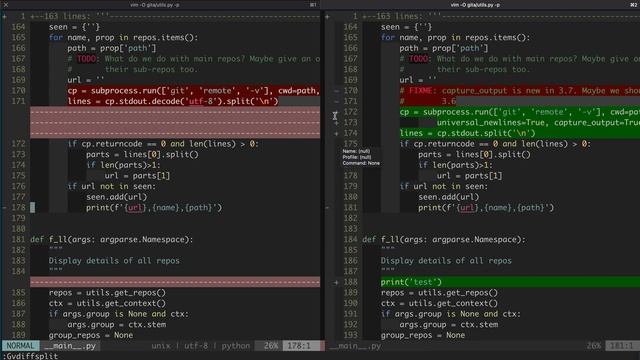Expand the folded 163 lines in right pane
Image resolution: width=640 pixels, height=360 pixels.
[501, 16]
